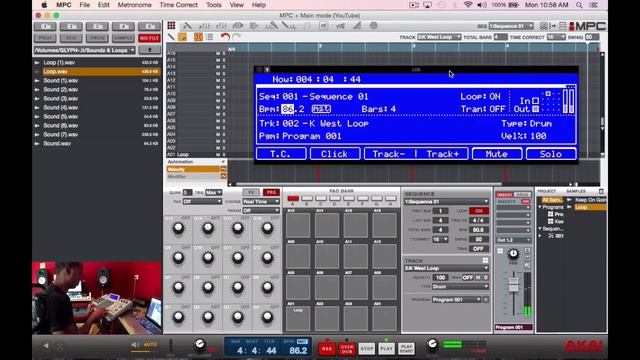The height and width of the screenshot is (360, 640).
Task: Open the Edit menu
Action: (104, 5)
